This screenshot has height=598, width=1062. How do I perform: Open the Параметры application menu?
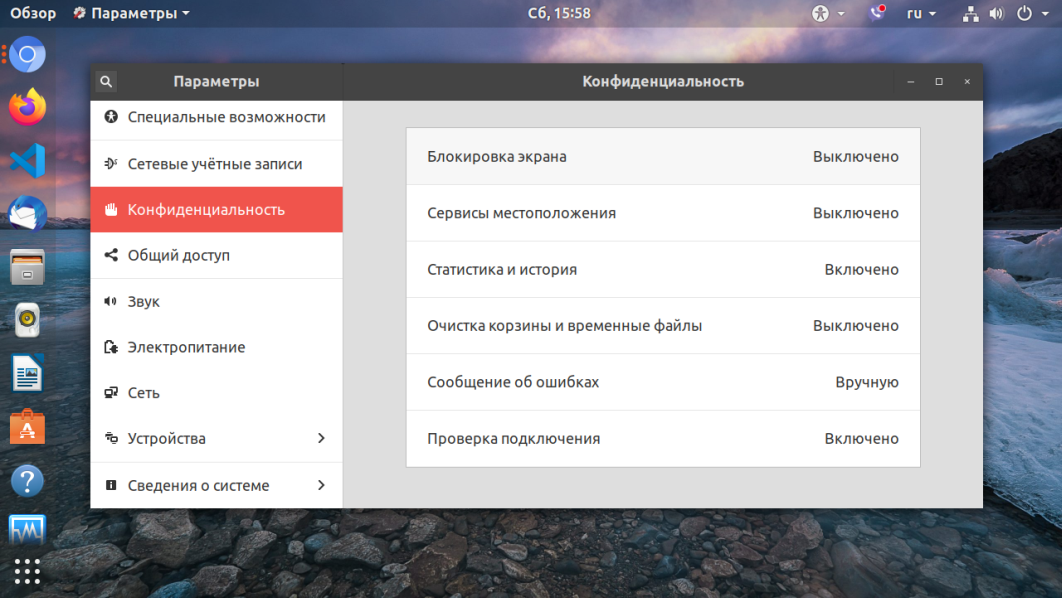tap(131, 14)
